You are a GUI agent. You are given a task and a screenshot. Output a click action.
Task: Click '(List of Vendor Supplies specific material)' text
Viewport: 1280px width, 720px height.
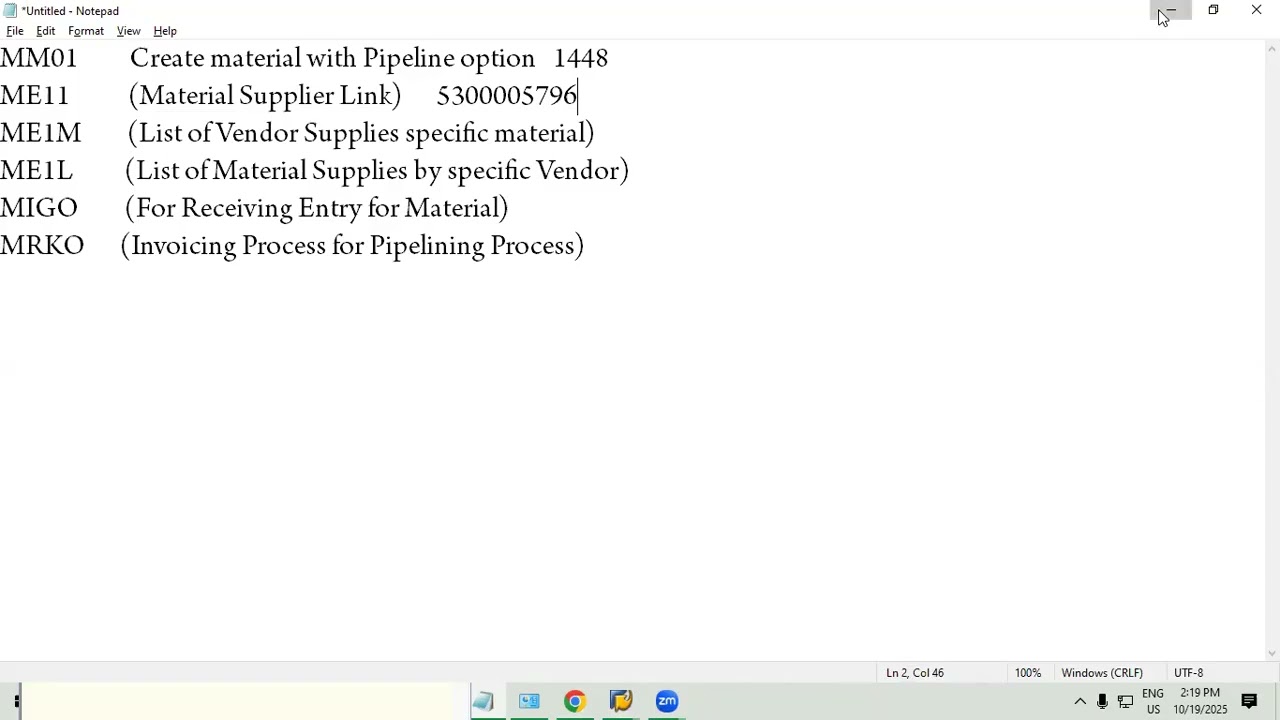361,133
